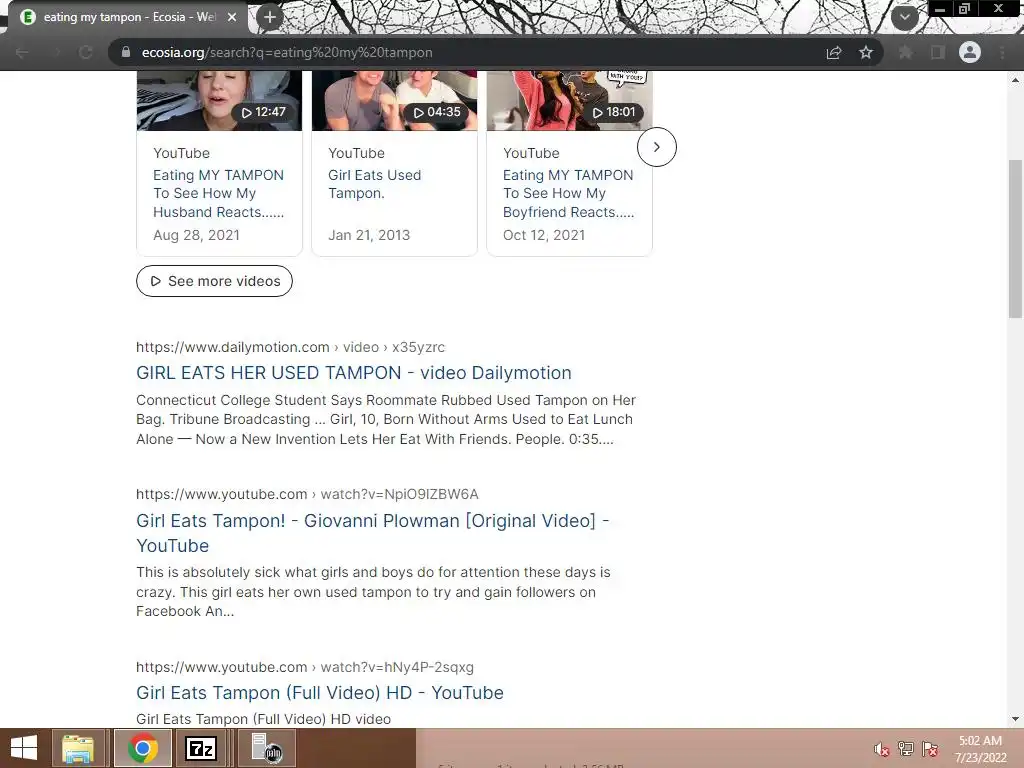Bookmark this page with star
This screenshot has width=1024, height=768.
[x=866, y=53]
